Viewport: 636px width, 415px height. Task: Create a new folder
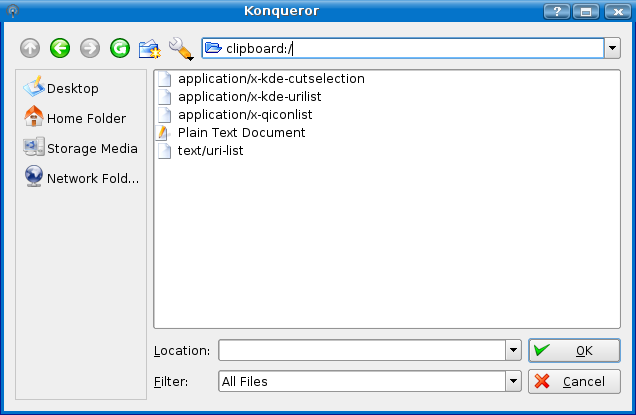tap(150, 49)
